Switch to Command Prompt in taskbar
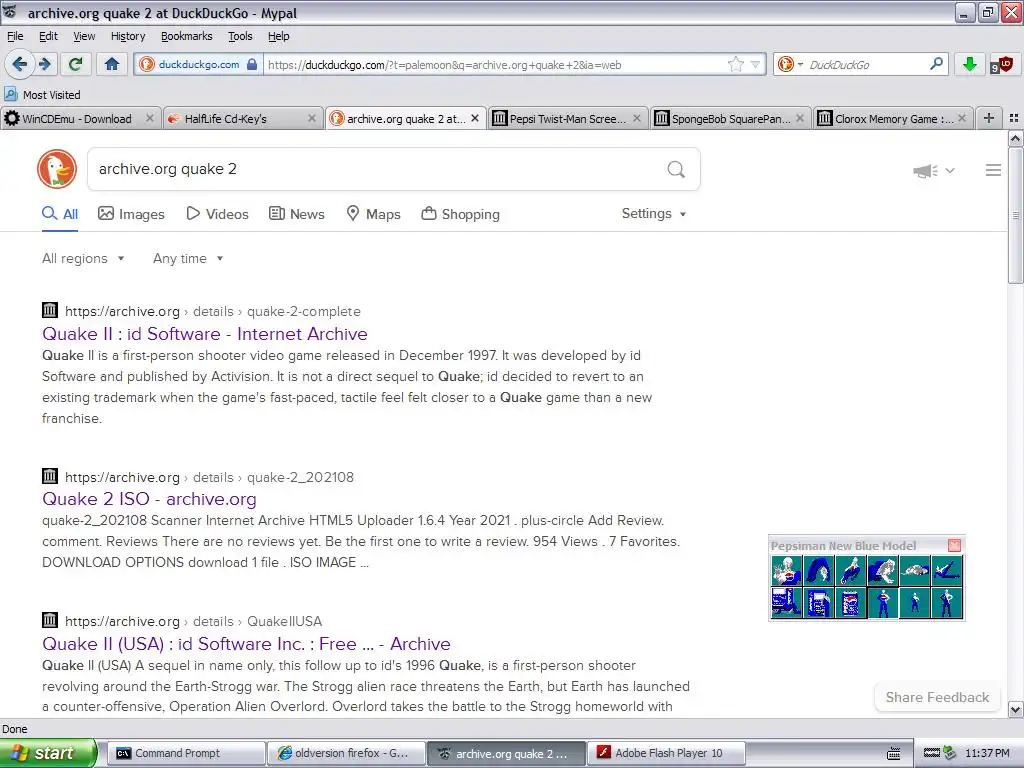The image size is (1024, 768). tap(186, 753)
